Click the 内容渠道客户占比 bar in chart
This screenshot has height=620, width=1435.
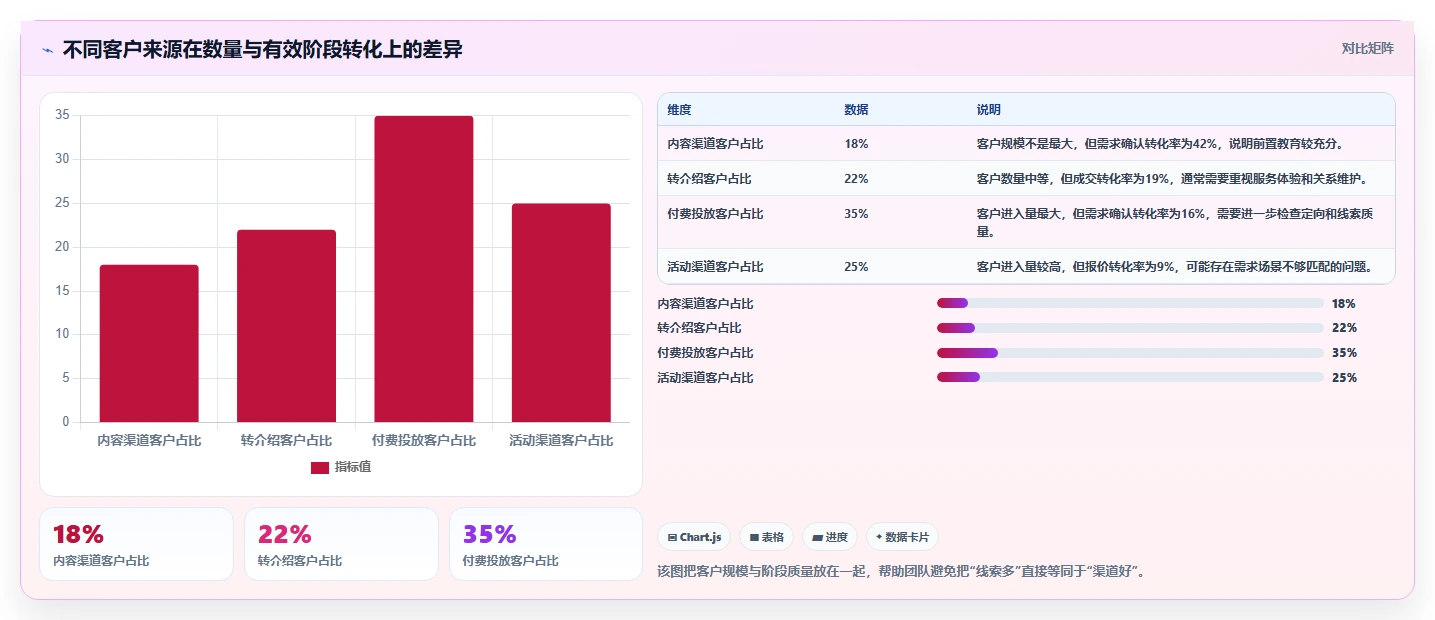pos(149,343)
